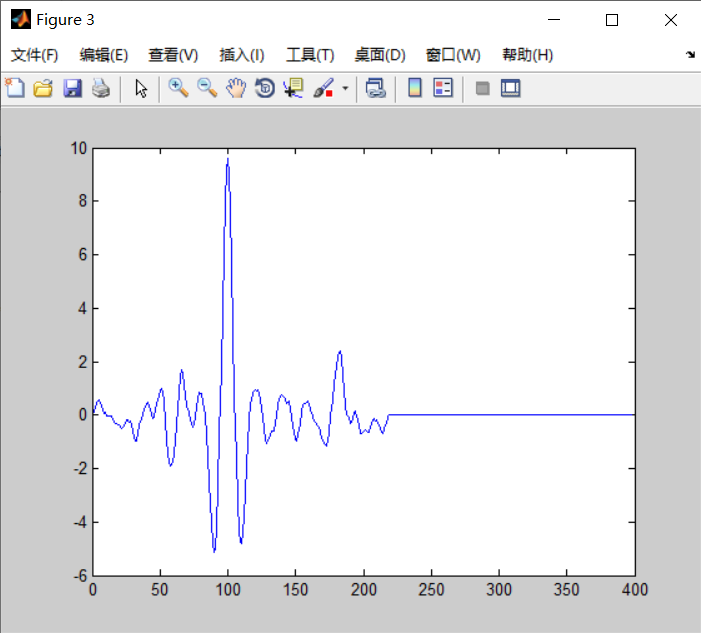Screen dimensions: 701x633
Task: Click the Figure 3 window title text
Action: pos(65,20)
